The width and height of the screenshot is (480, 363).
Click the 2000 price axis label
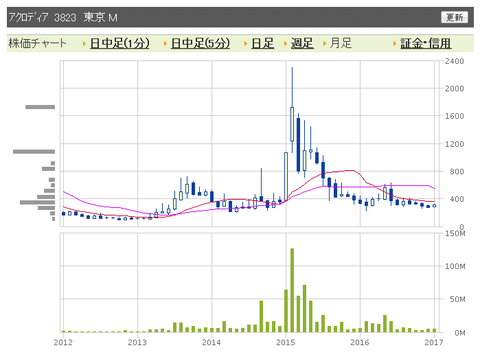(454, 89)
